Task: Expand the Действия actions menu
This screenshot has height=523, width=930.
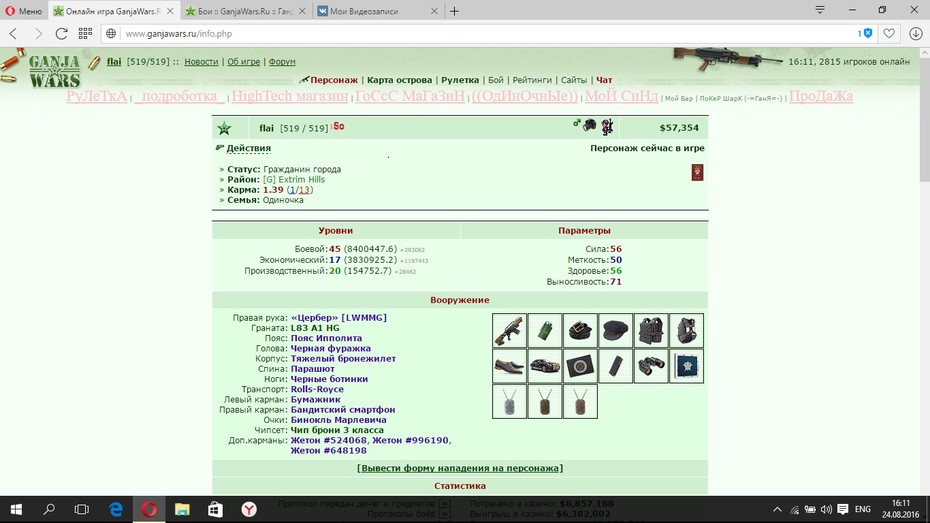Action: click(249, 148)
